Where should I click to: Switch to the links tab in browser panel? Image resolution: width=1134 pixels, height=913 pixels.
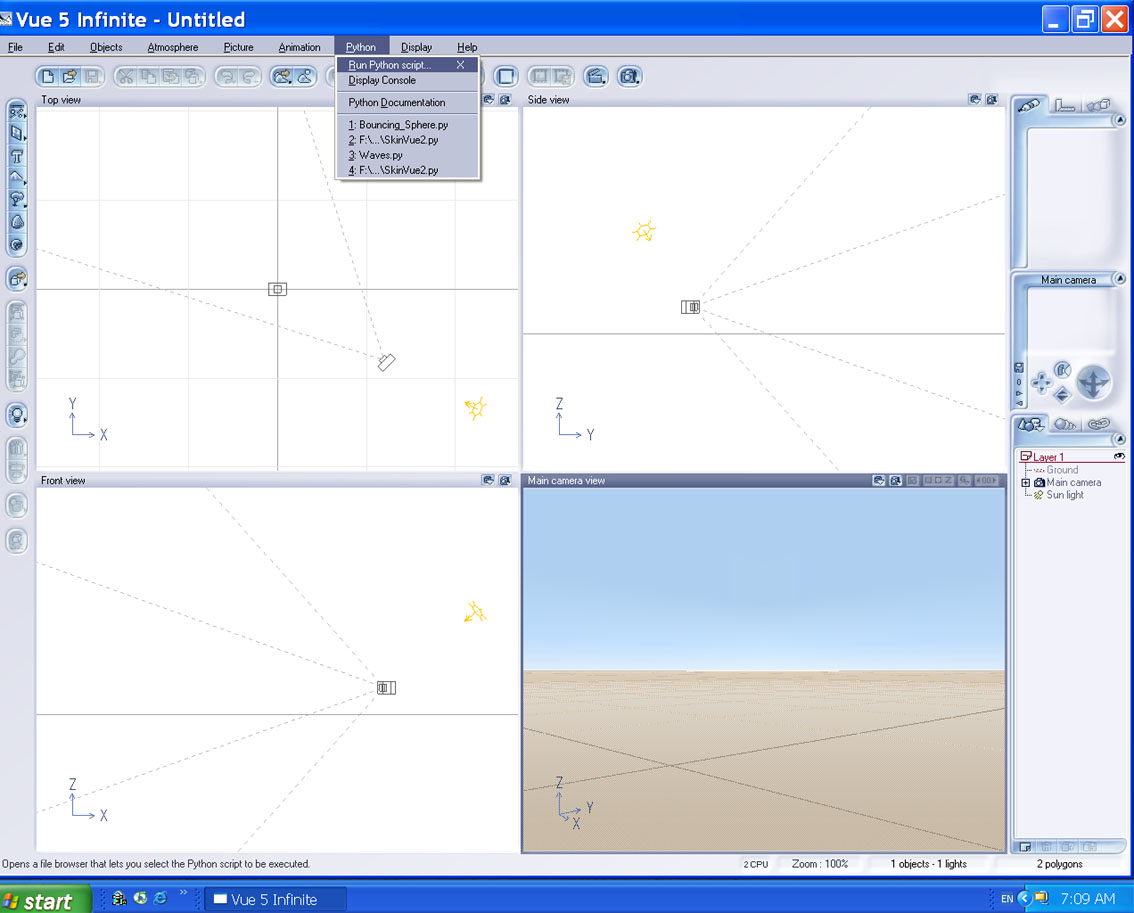click(1099, 425)
